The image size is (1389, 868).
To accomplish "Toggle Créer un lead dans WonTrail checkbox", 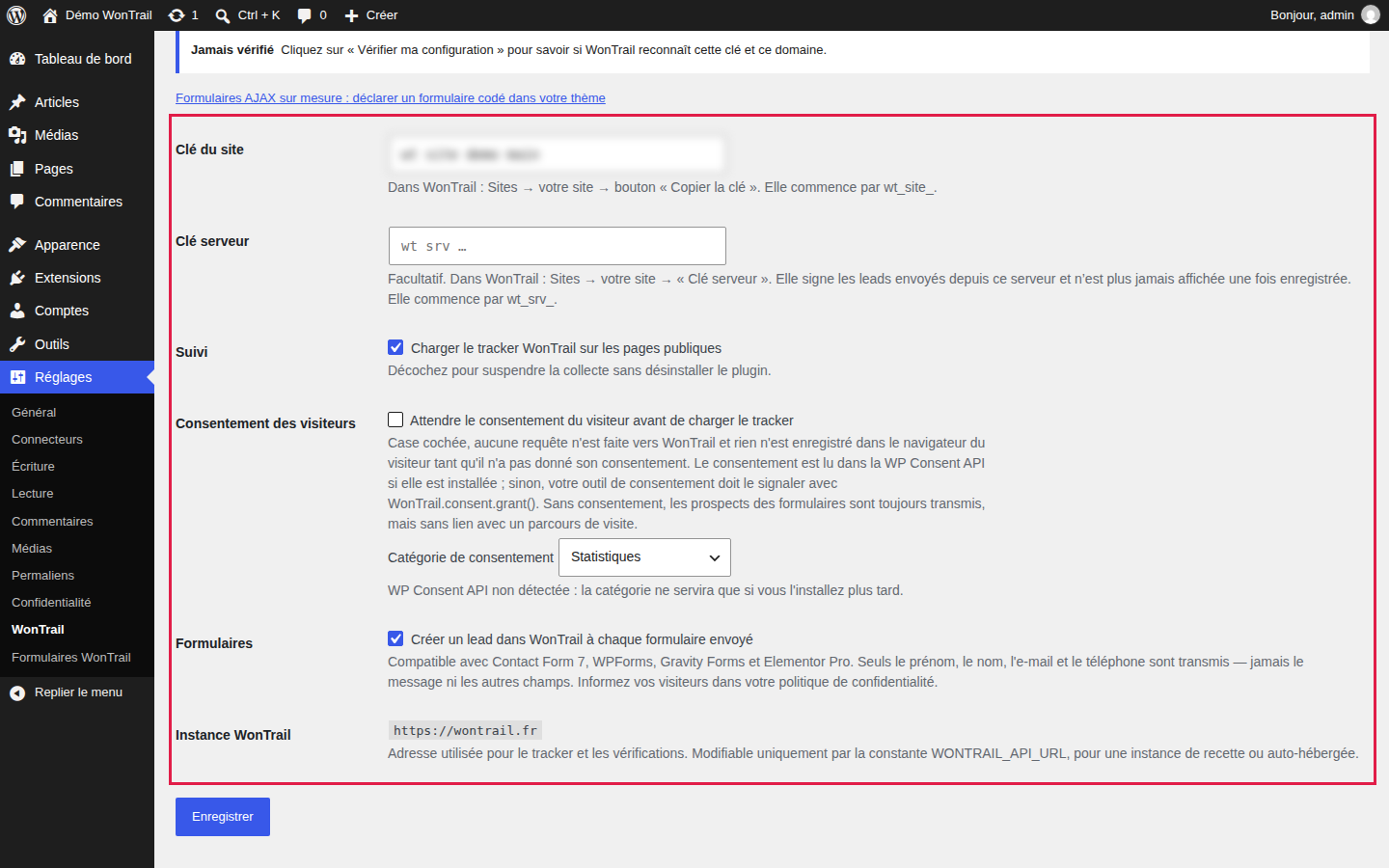I will pos(395,638).
